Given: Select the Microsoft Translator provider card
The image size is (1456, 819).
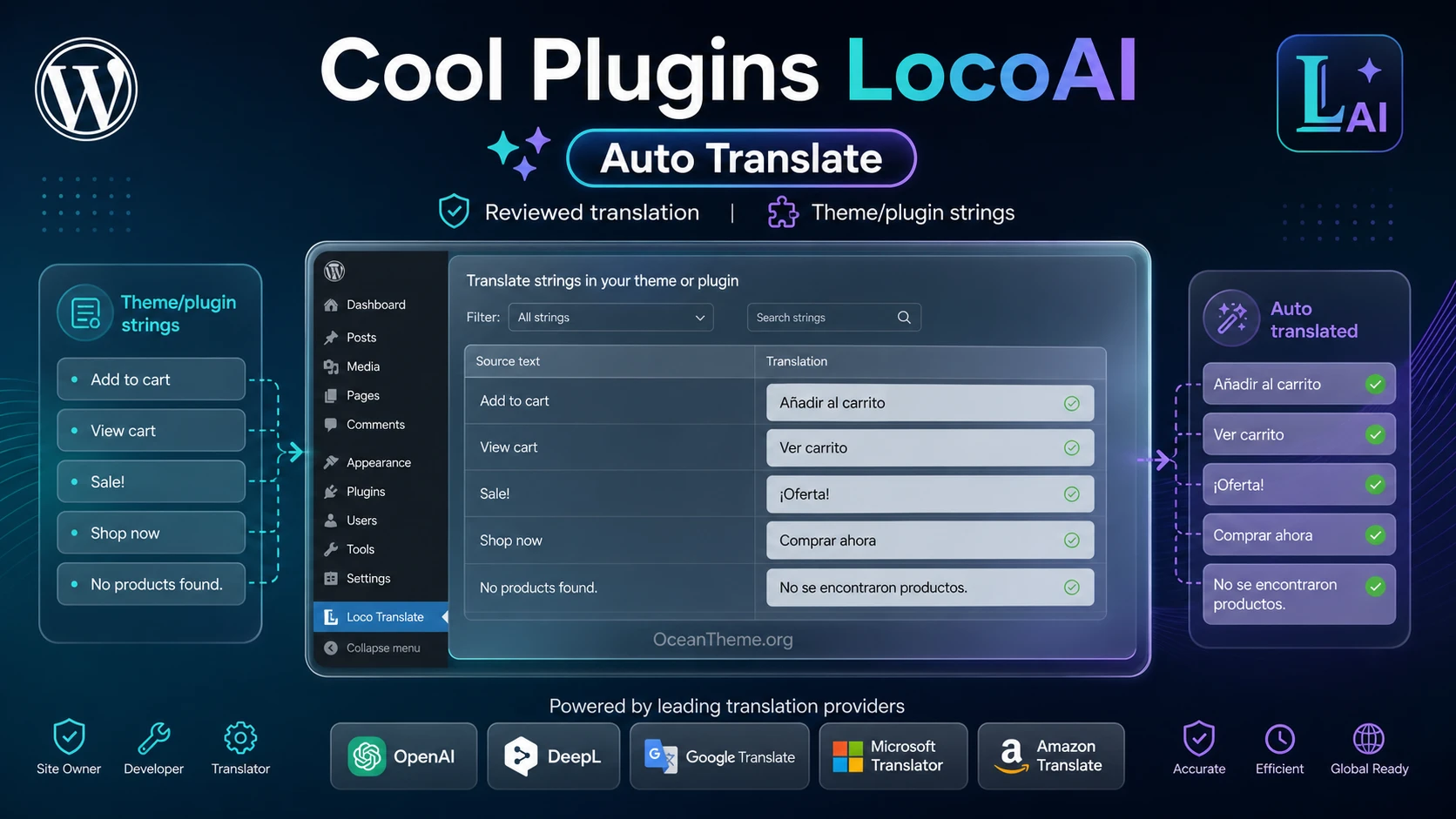Looking at the screenshot, I should coord(893,756).
